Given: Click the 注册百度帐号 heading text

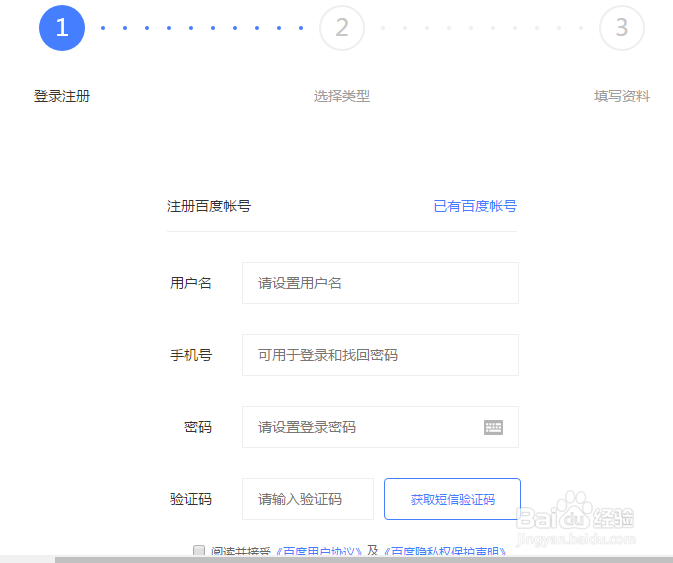Looking at the screenshot, I should coord(209,206).
